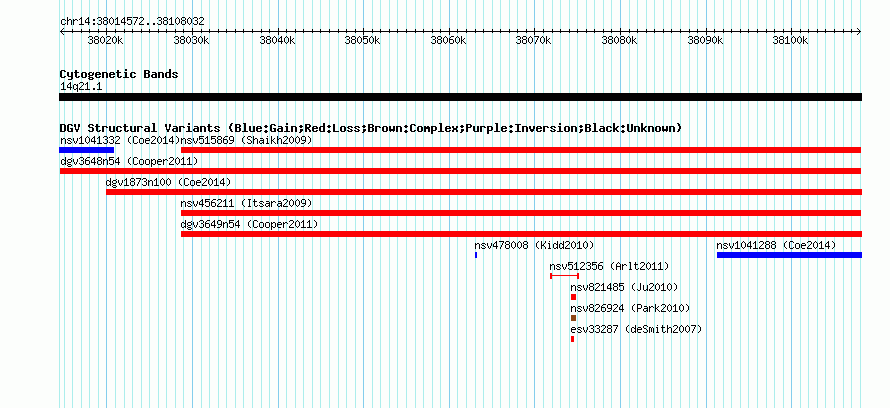The width and height of the screenshot is (890, 408).
Task: Select the nsv456211 red loss bar
Action: (521, 213)
